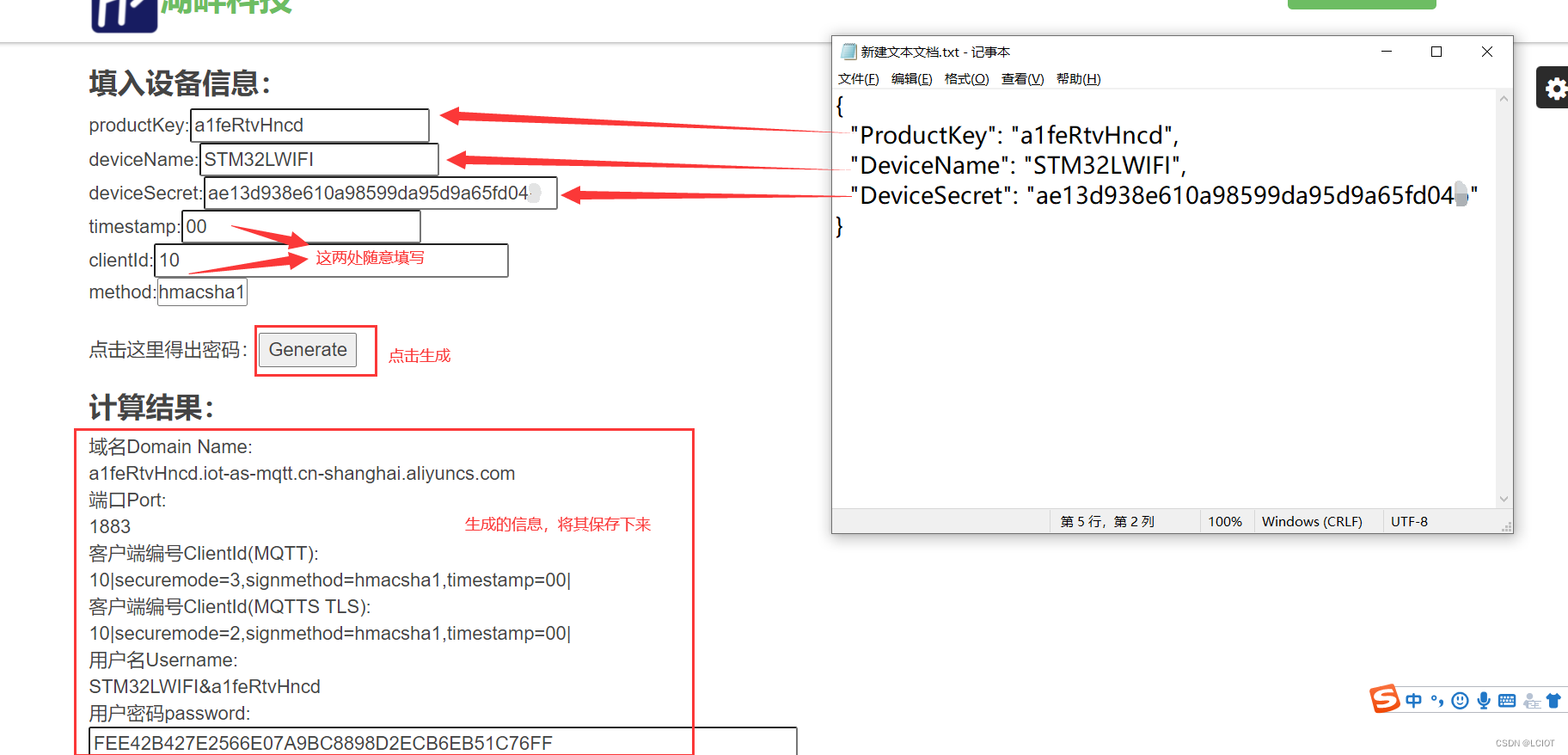The image size is (1568, 755).
Task: Open the 查看(V) menu in Notepad
Action: pos(1022,79)
